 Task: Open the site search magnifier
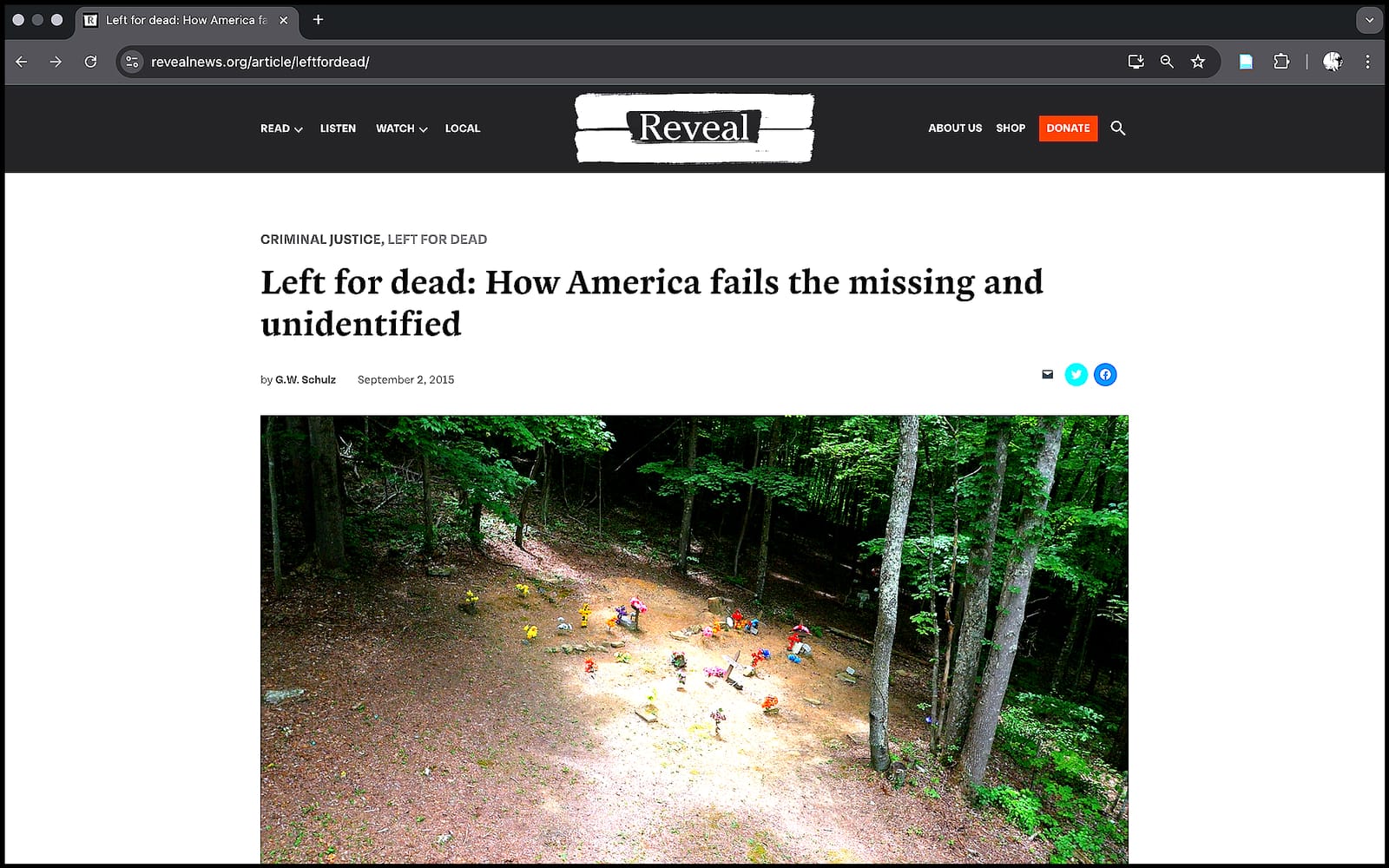pyautogui.click(x=1118, y=128)
